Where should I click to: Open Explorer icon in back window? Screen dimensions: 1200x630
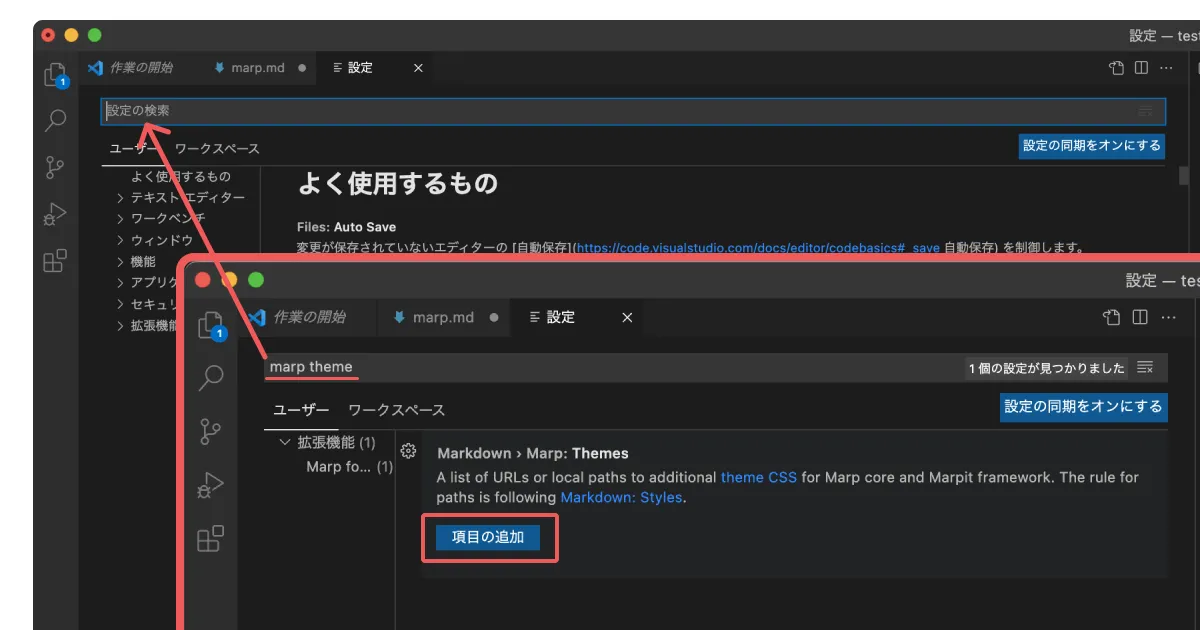click(x=56, y=75)
